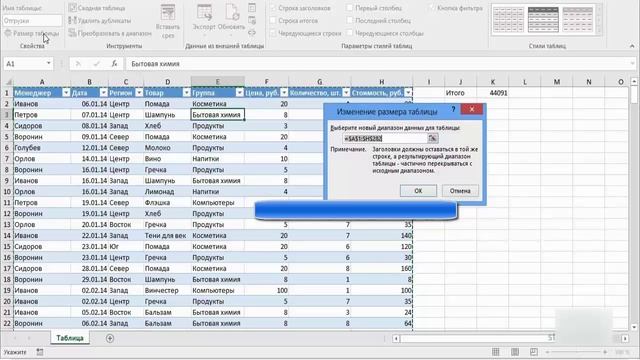Pick the first light table style thumbnail
The image size is (640, 360).
[508, 20]
